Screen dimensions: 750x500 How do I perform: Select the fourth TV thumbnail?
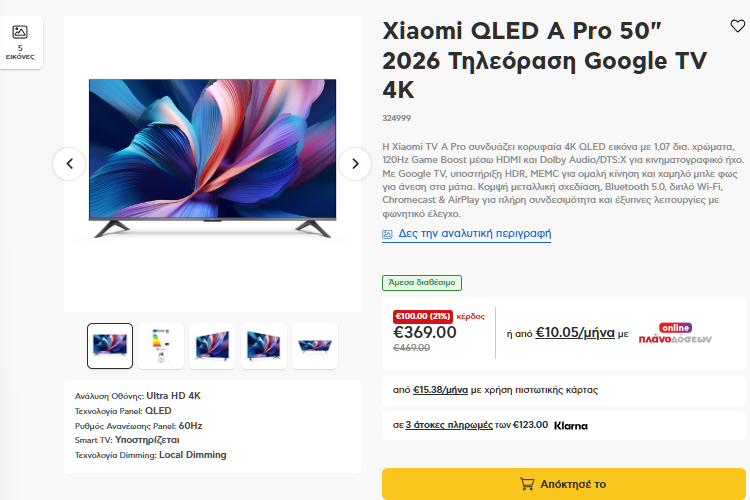tap(263, 346)
